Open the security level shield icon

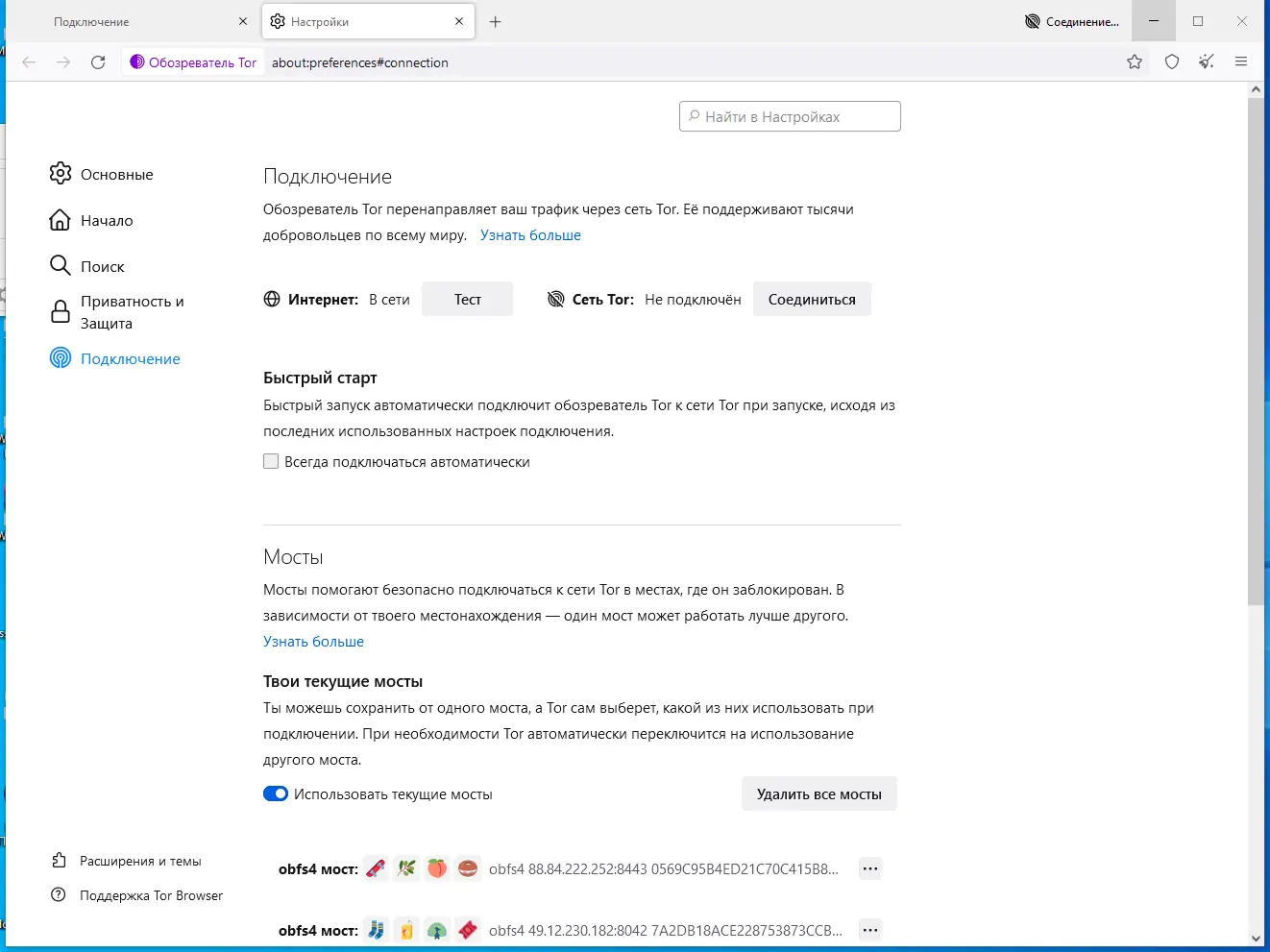point(1172,62)
